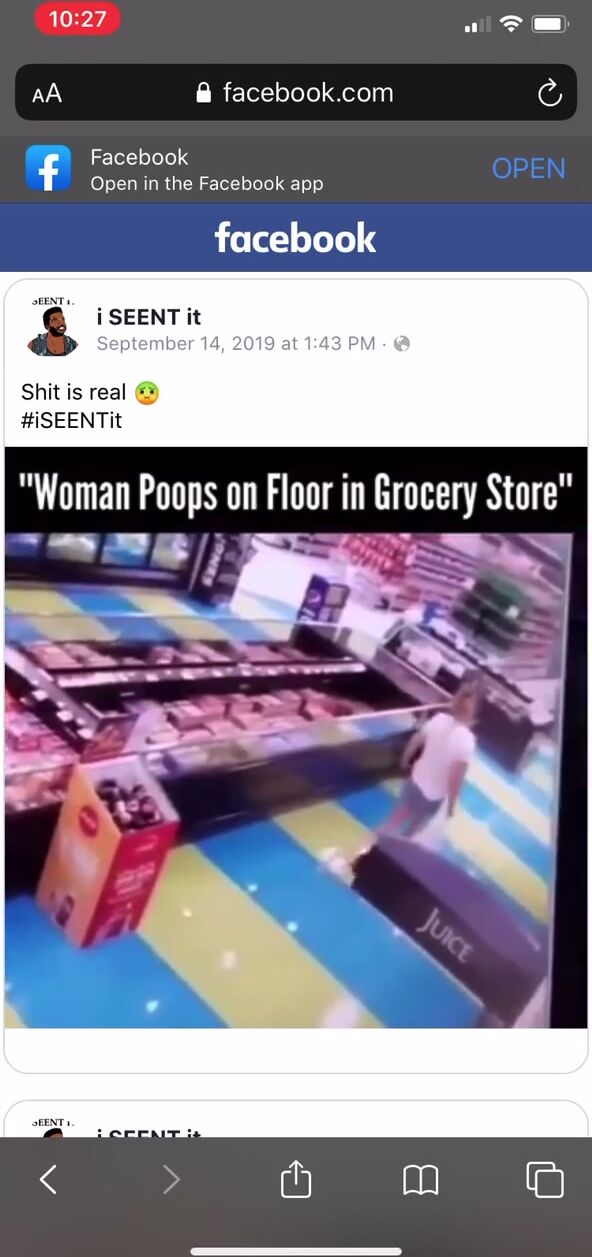Open the Safari bookmarks icon
Viewport: 592px width, 1257px height.
pyautogui.click(x=421, y=1181)
